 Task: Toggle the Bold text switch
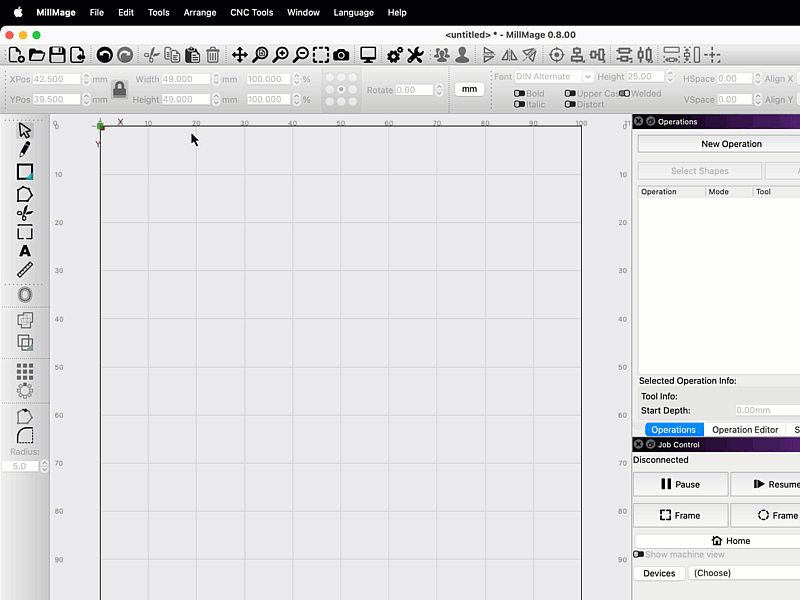click(x=520, y=94)
